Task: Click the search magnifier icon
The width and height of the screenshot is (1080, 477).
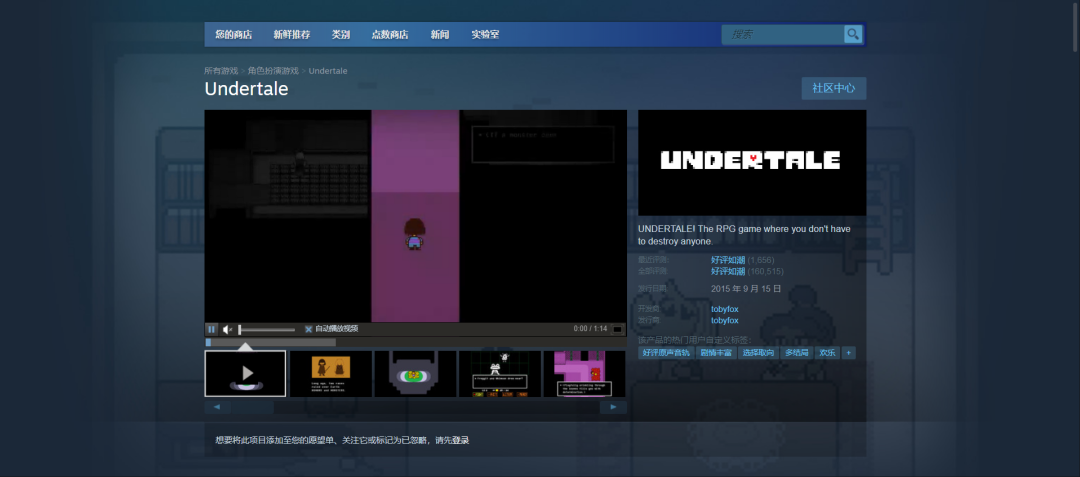Action: 853,34
